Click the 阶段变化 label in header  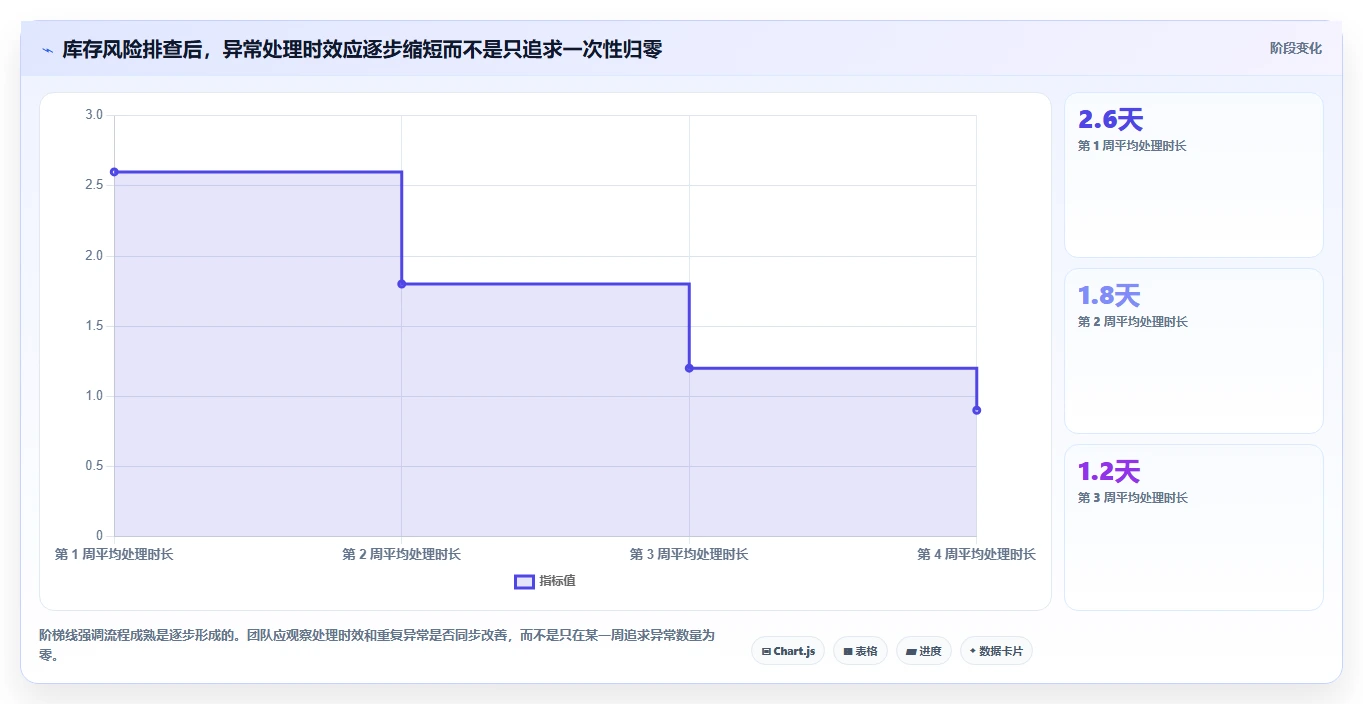point(1295,48)
